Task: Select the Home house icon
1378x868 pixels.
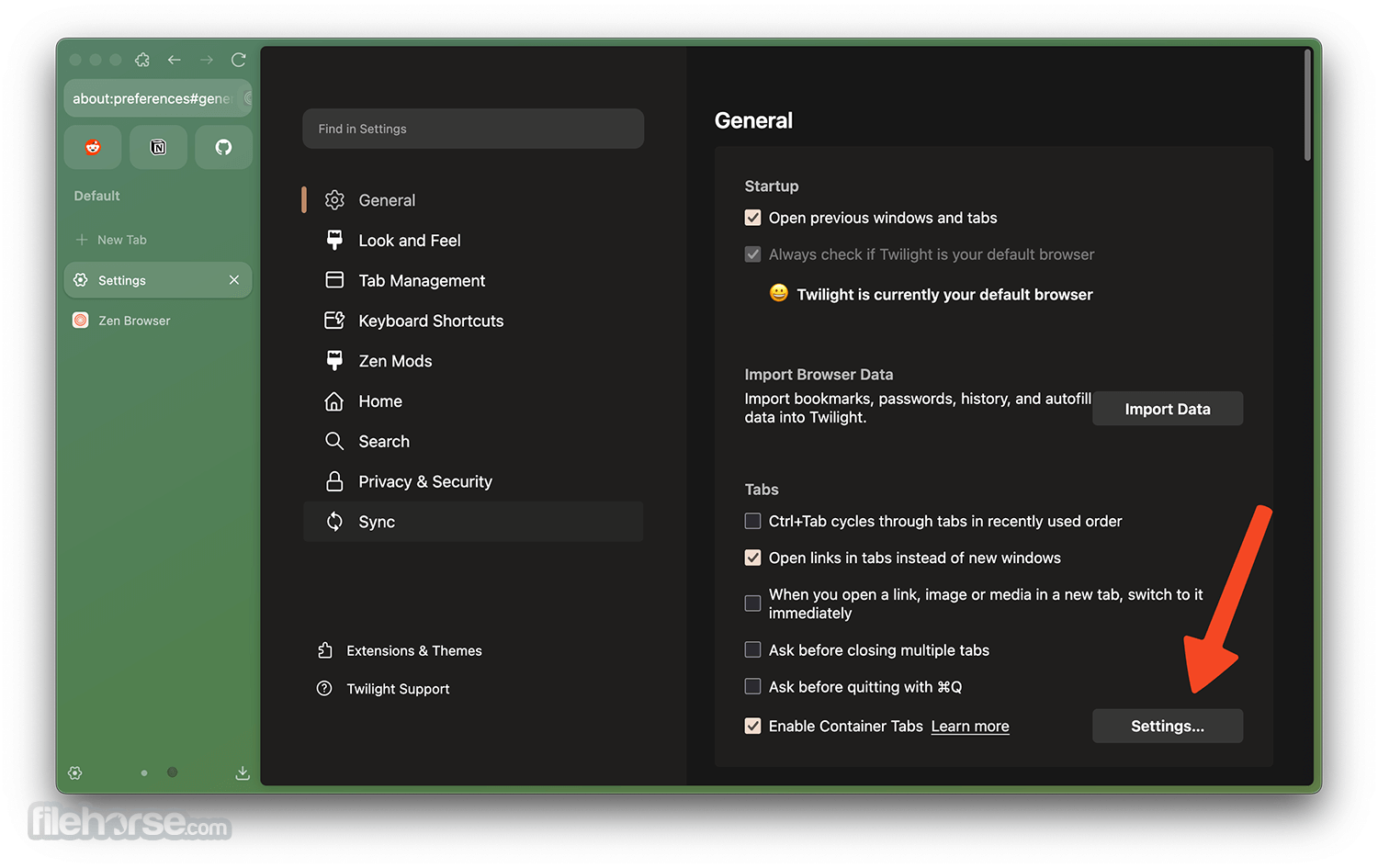Action: [x=334, y=401]
